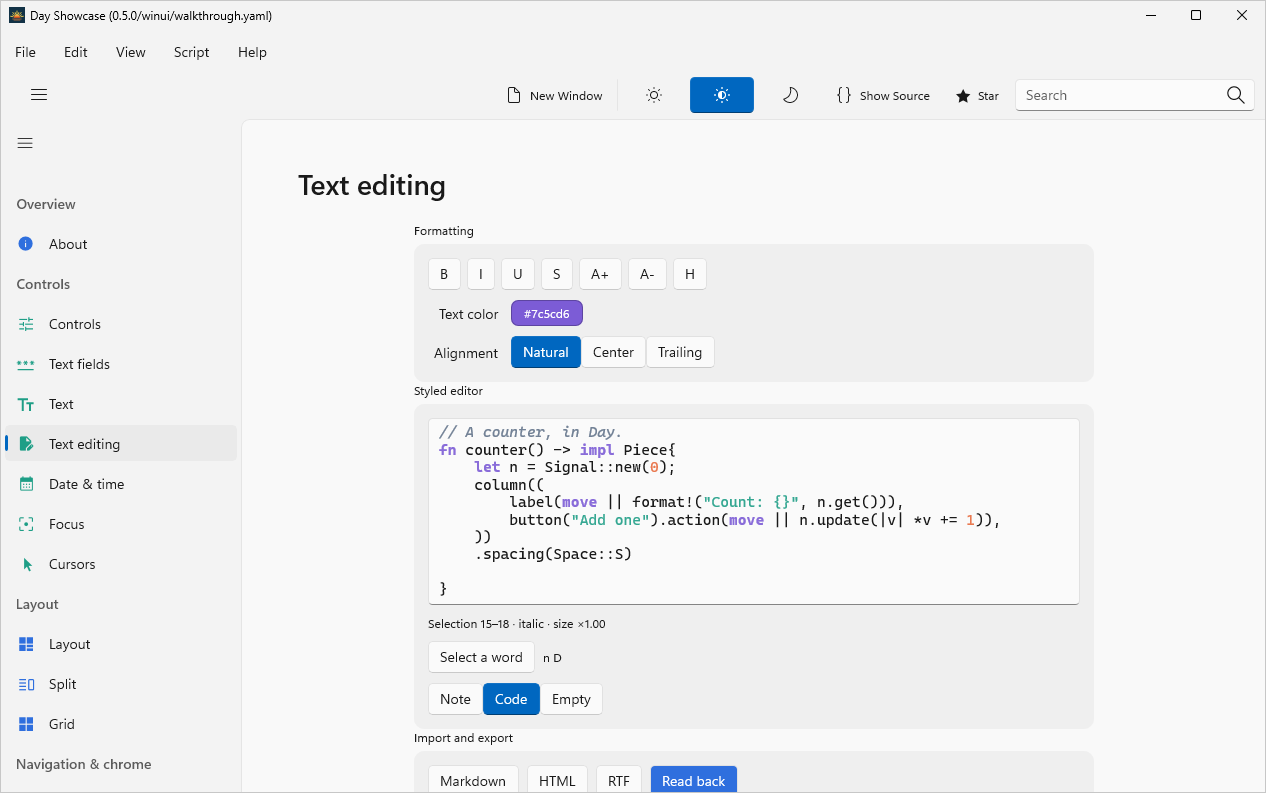Open the Cursors page
The width and height of the screenshot is (1266, 793).
pyautogui.click(x=121, y=564)
